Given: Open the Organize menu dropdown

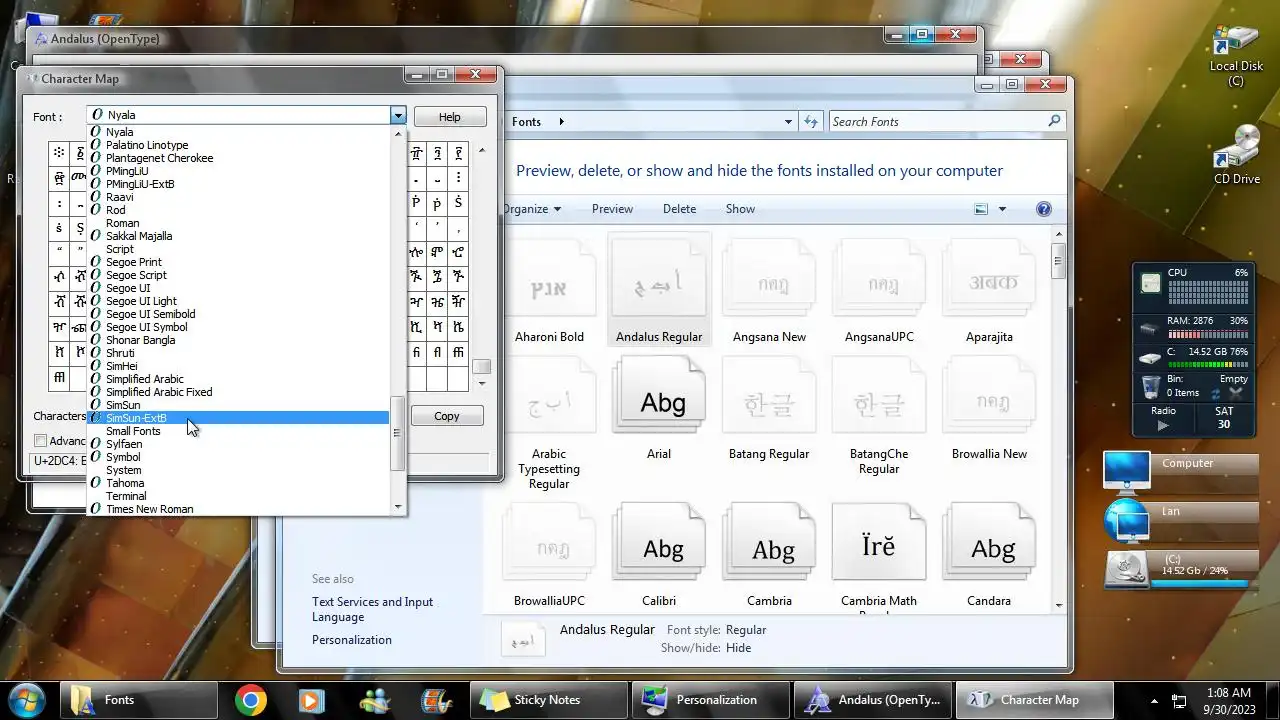Looking at the screenshot, I should coord(532,209).
